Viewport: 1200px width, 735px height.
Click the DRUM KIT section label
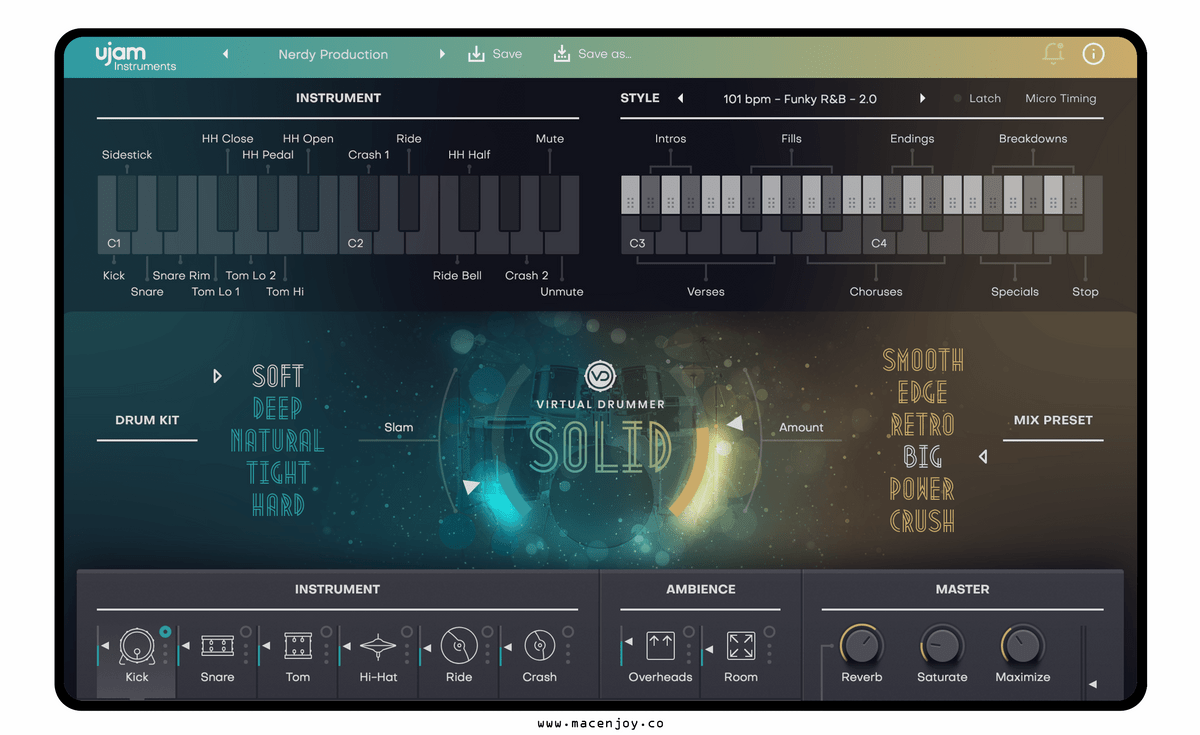pyautogui.click(x=147, y=420)
